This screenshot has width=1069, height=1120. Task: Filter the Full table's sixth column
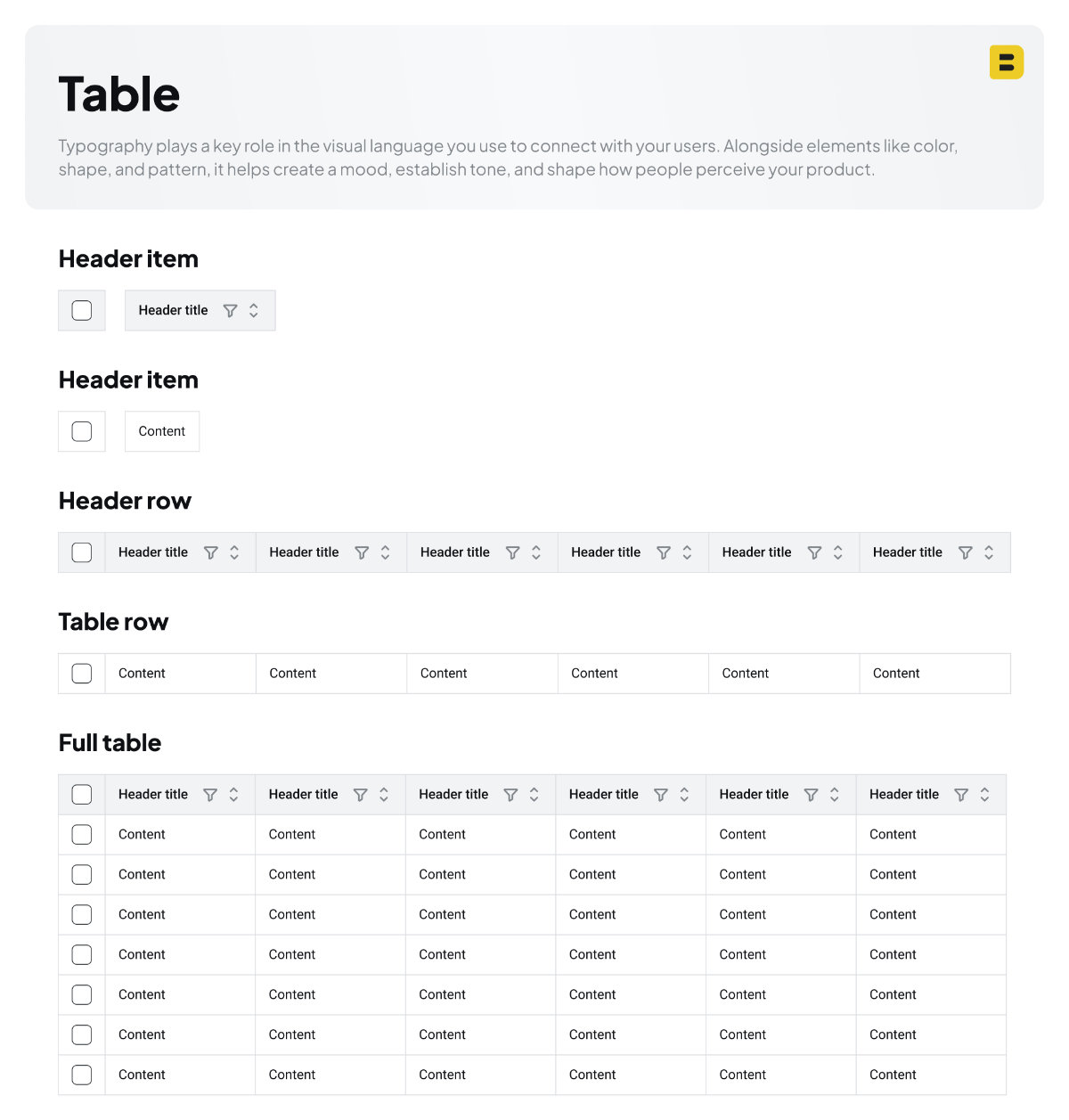point(961,795)
